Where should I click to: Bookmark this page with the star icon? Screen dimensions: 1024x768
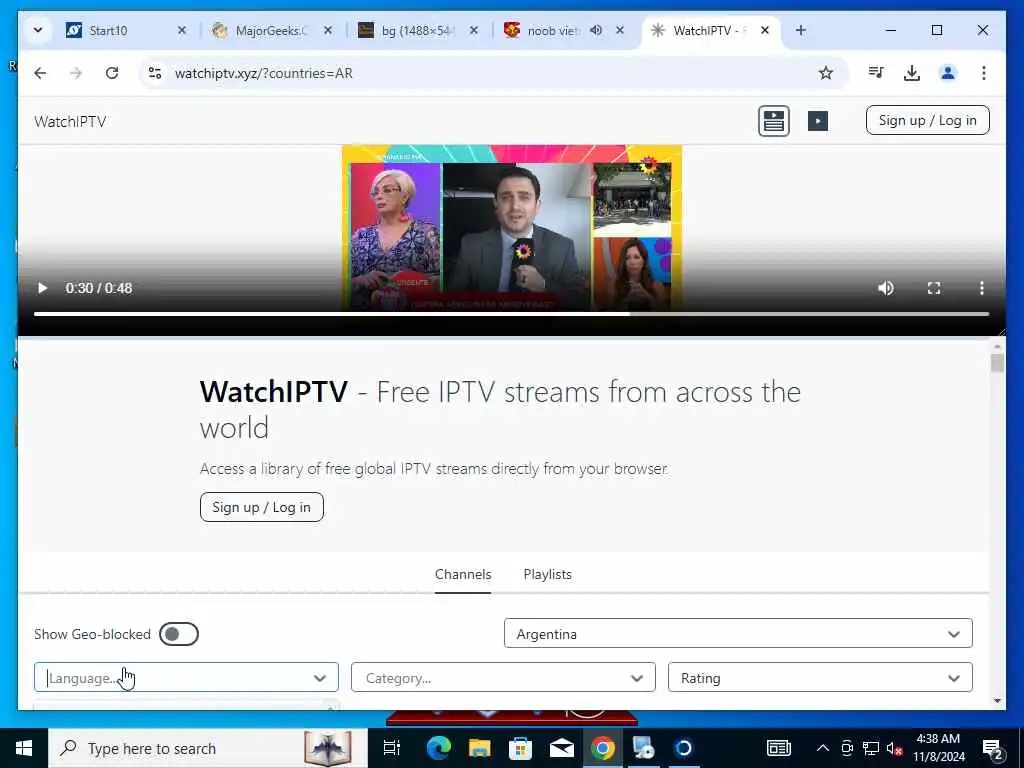[825, 73]
